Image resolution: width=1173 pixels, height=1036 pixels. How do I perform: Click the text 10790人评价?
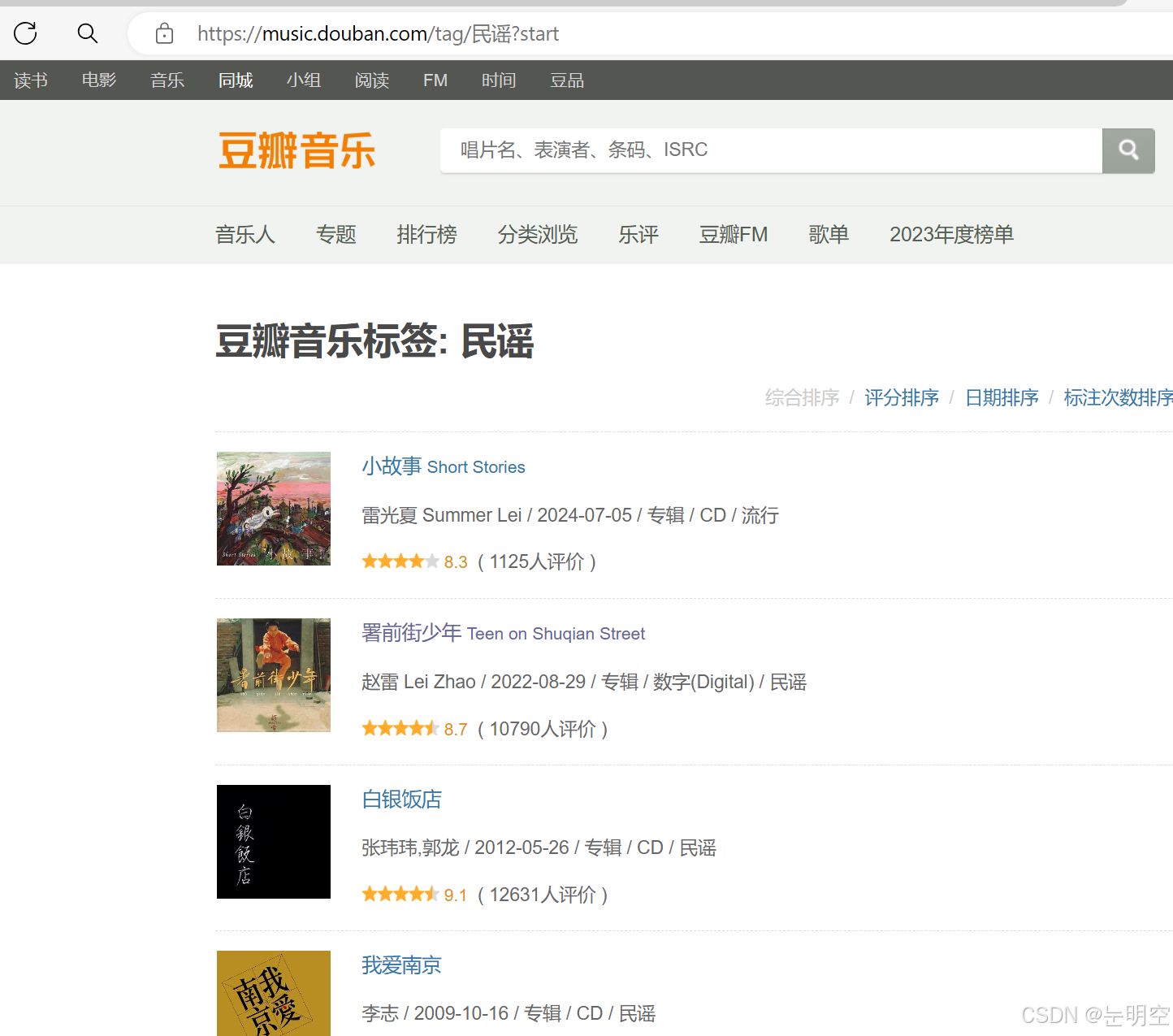pyautogui.click(x=543, y=729)
